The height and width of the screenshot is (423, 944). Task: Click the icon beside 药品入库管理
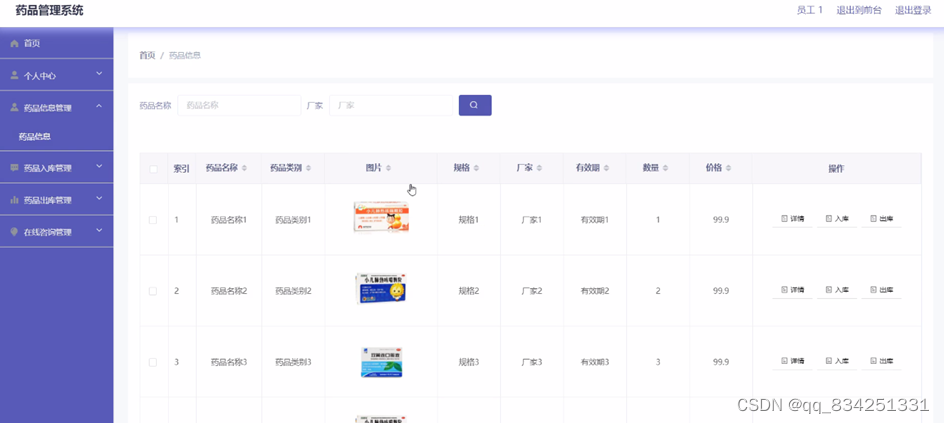pos(14,168)
